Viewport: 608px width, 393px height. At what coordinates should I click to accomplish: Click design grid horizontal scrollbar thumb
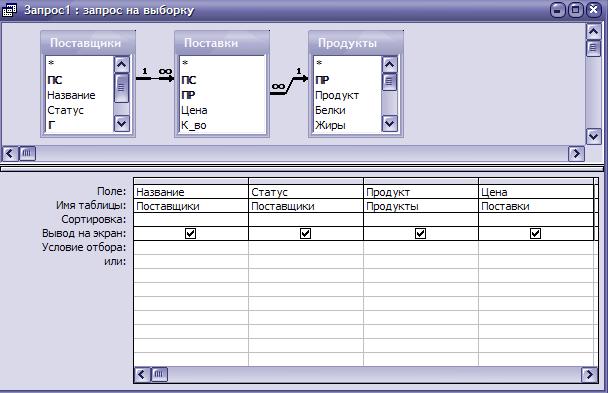tap(159, 374)
